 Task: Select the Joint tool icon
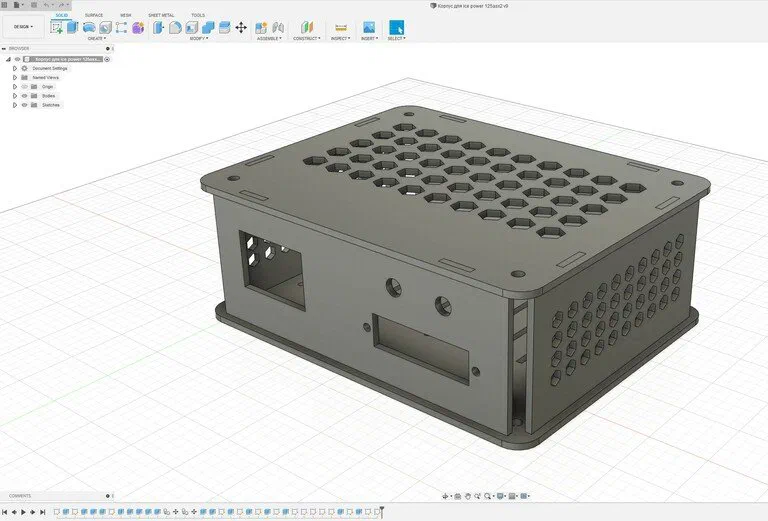278,27
